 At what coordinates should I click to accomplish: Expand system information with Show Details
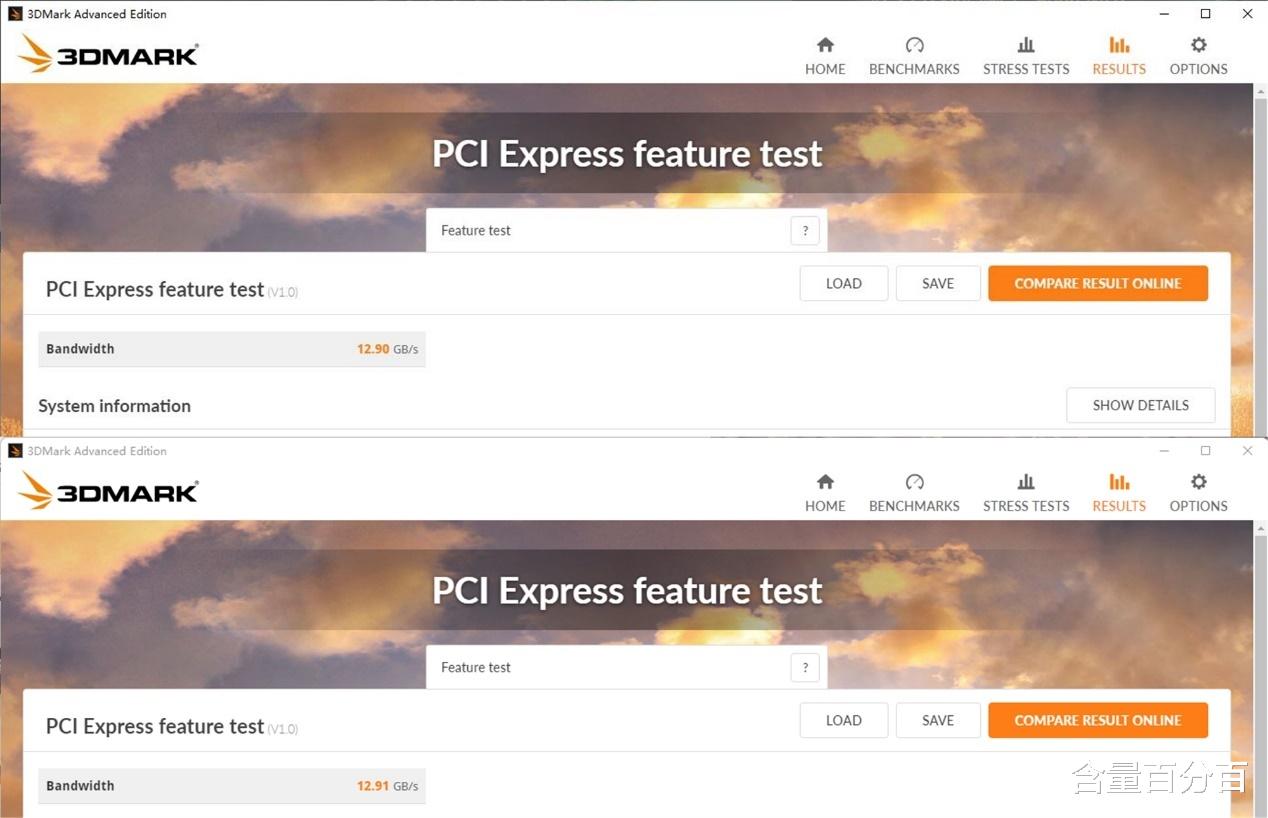(1140, 406)
